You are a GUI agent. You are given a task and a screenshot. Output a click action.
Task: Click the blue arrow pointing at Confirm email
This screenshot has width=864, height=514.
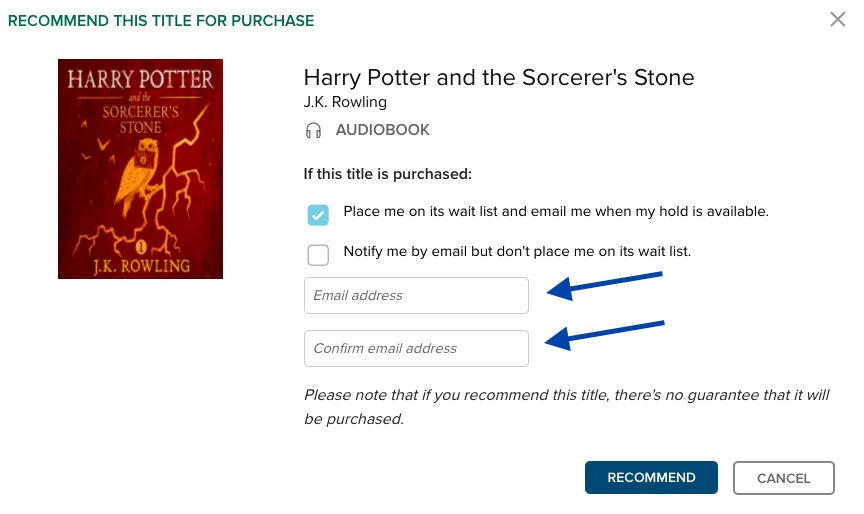pos(604,335)
